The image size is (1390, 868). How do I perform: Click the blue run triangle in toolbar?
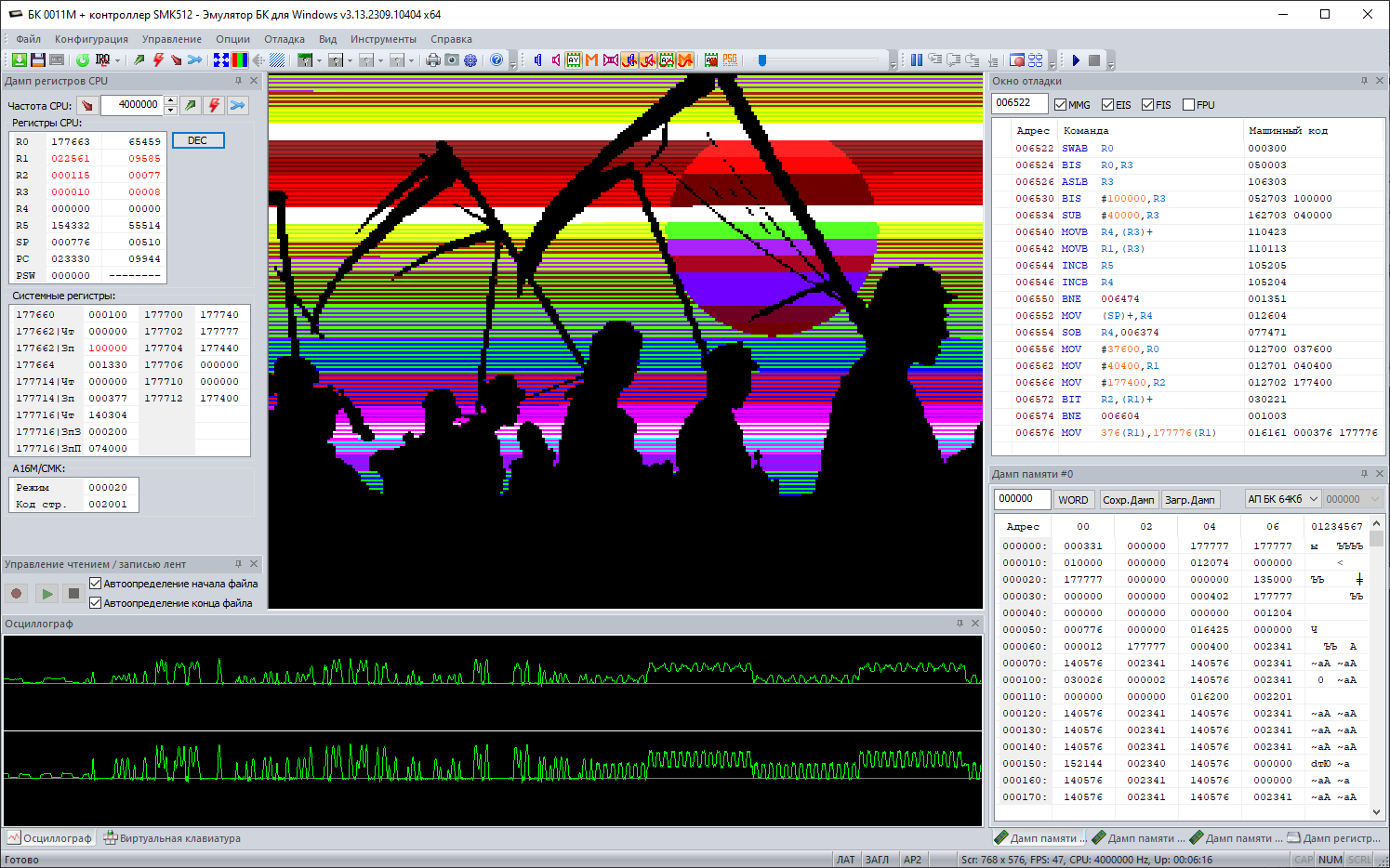click(1076, 60)
